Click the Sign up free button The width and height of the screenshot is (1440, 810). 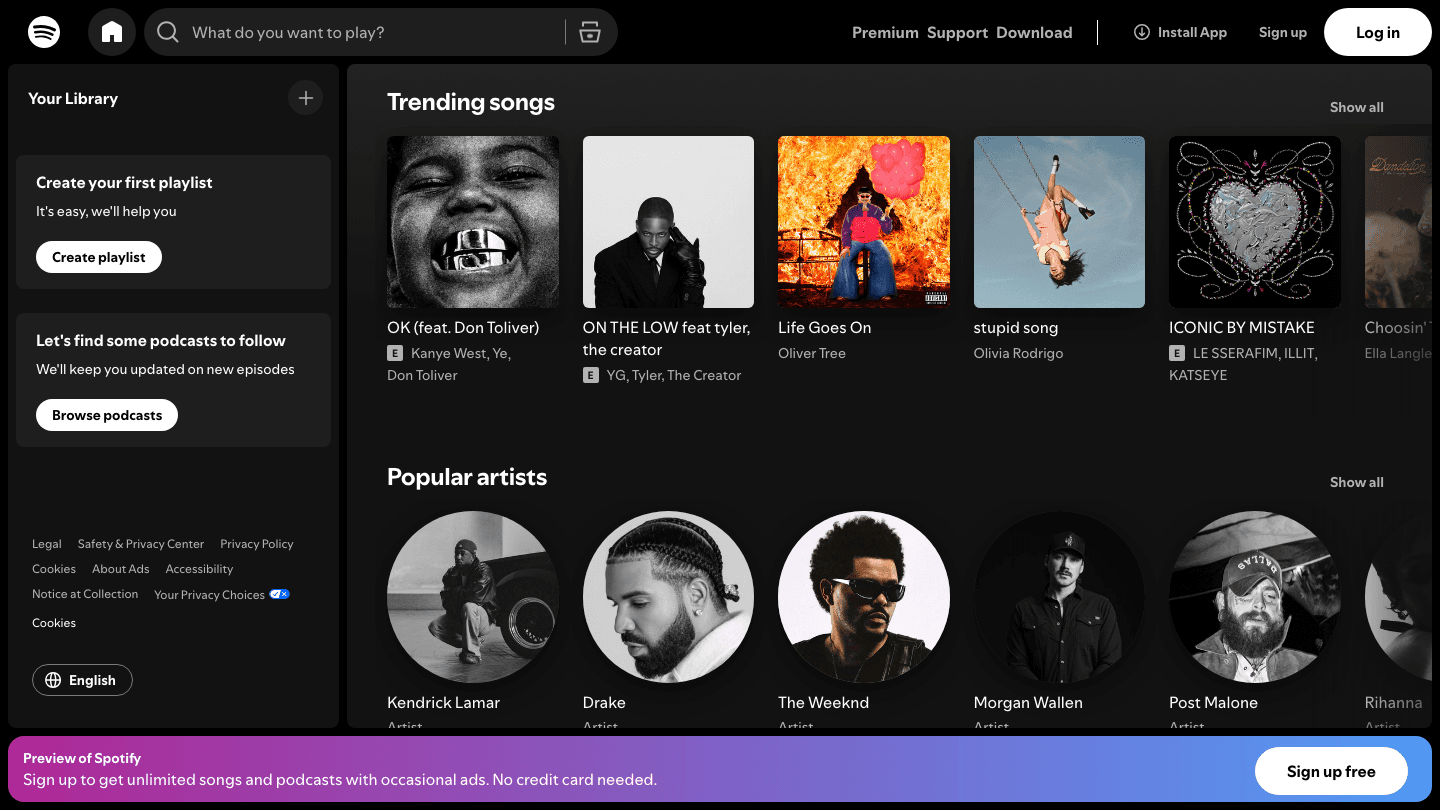tap(1331, 771)
